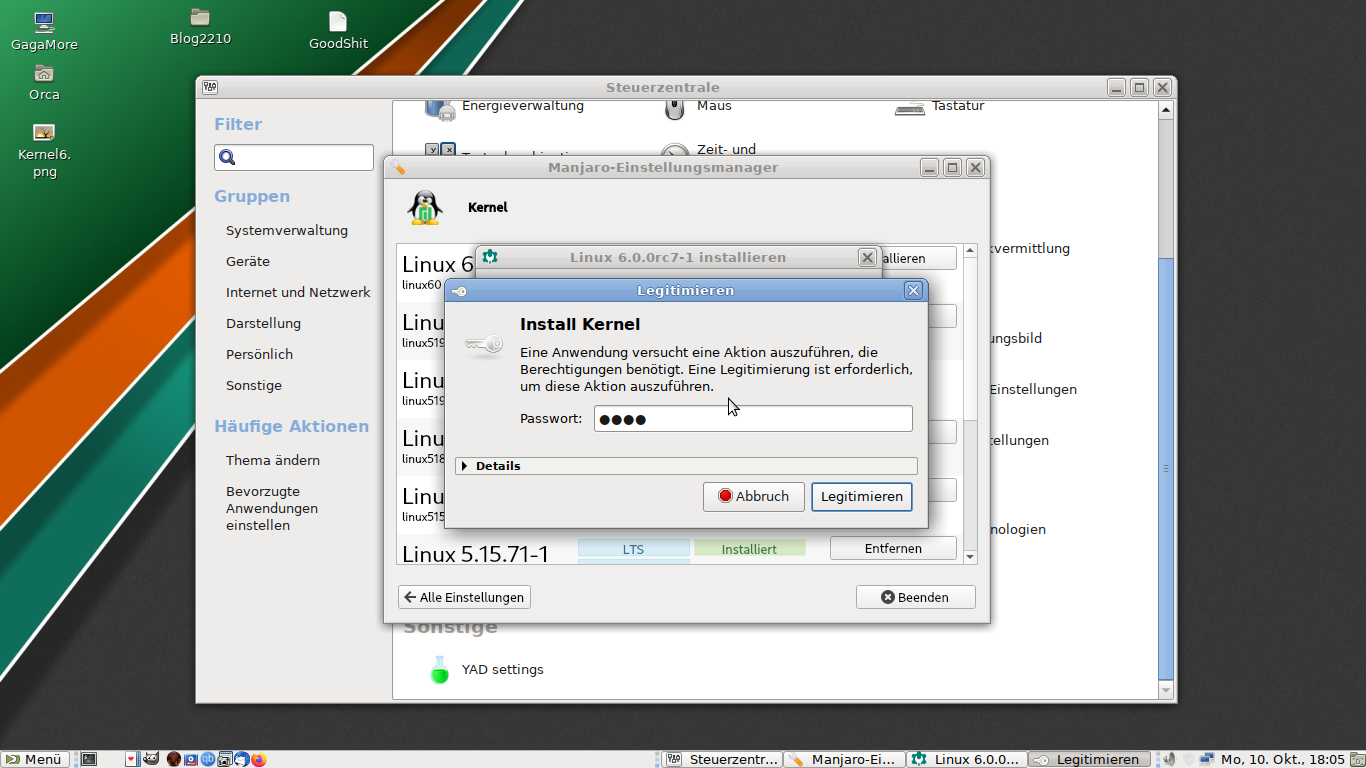The width and height of the screenshot is (1366, 768).
Task: Switch to Linux 6.0.0... taskbar window
Action: [967, 759]
